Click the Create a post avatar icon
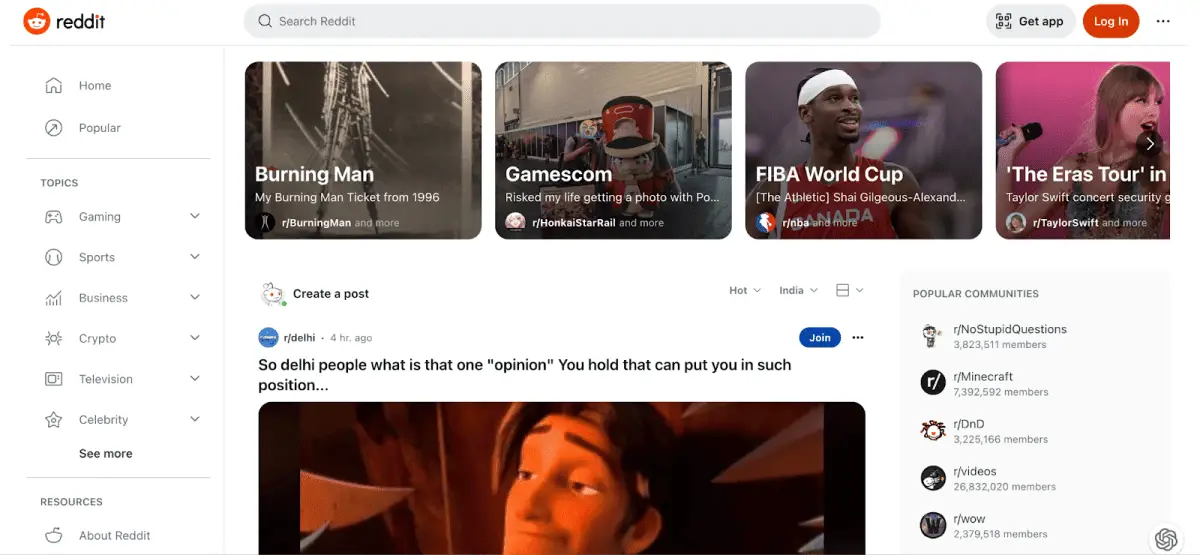This screenshot has width=1200, height=555. (272, 294)
